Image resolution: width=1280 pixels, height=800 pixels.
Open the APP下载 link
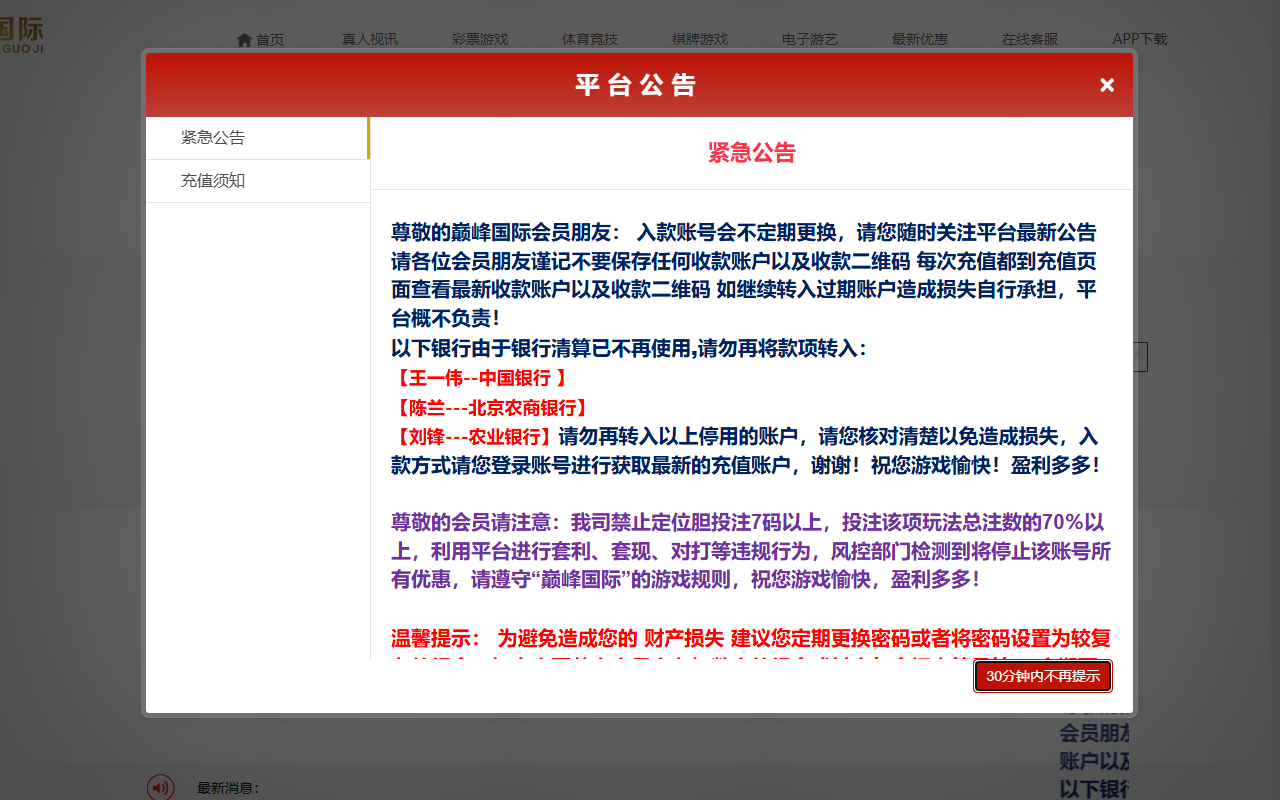(x=1140, y=40)
